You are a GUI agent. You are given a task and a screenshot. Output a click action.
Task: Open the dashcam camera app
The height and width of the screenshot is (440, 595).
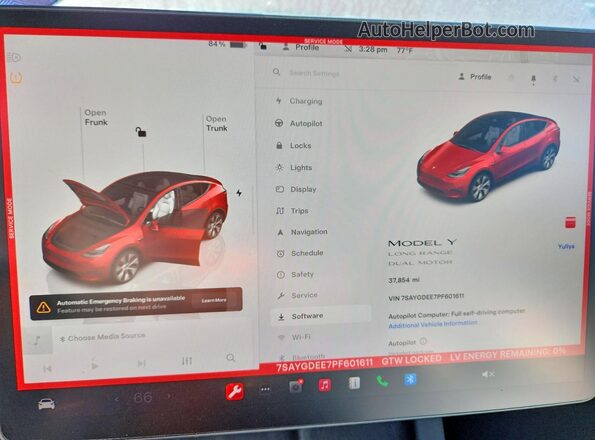(296, 386)
